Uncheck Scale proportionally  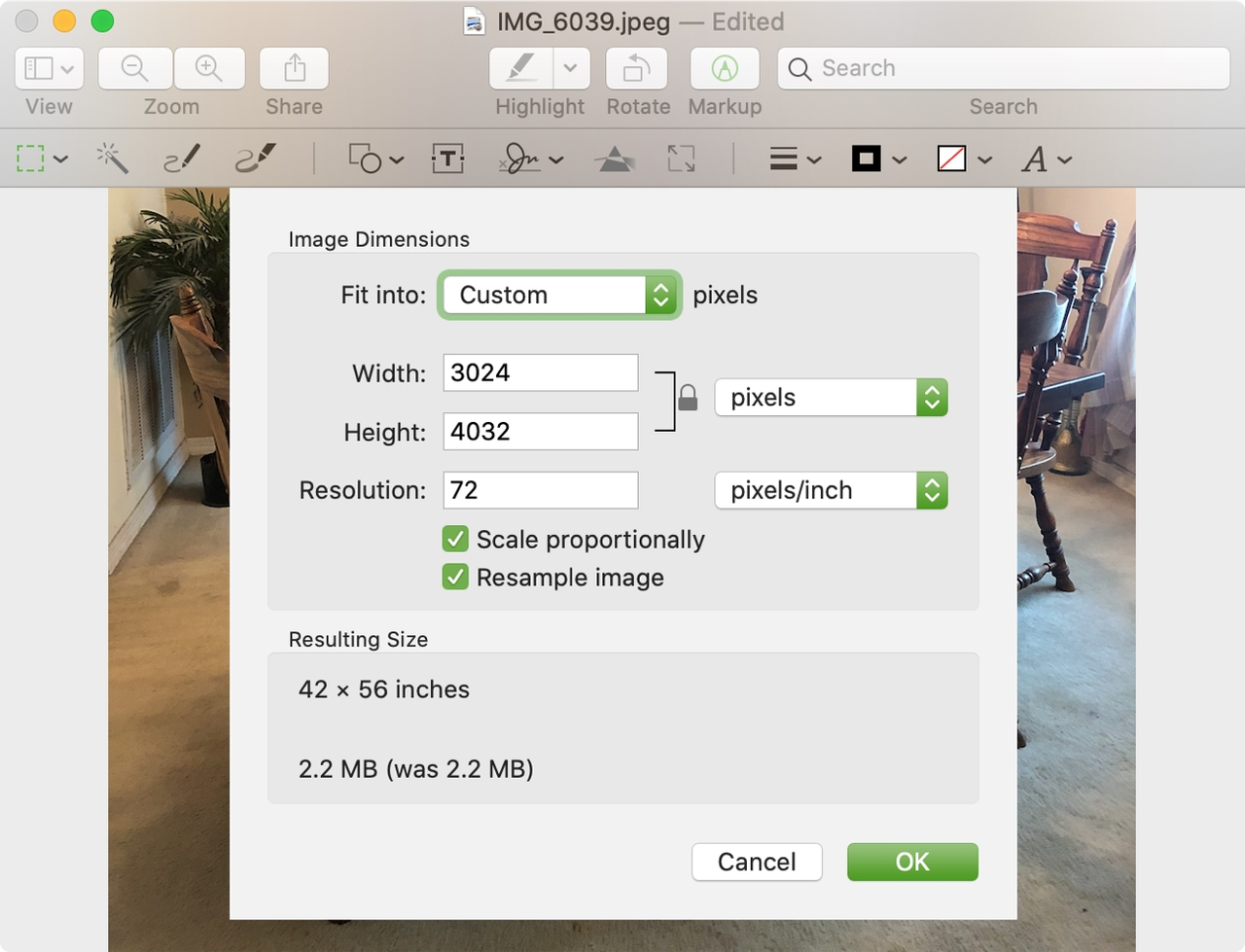[455, 539]
